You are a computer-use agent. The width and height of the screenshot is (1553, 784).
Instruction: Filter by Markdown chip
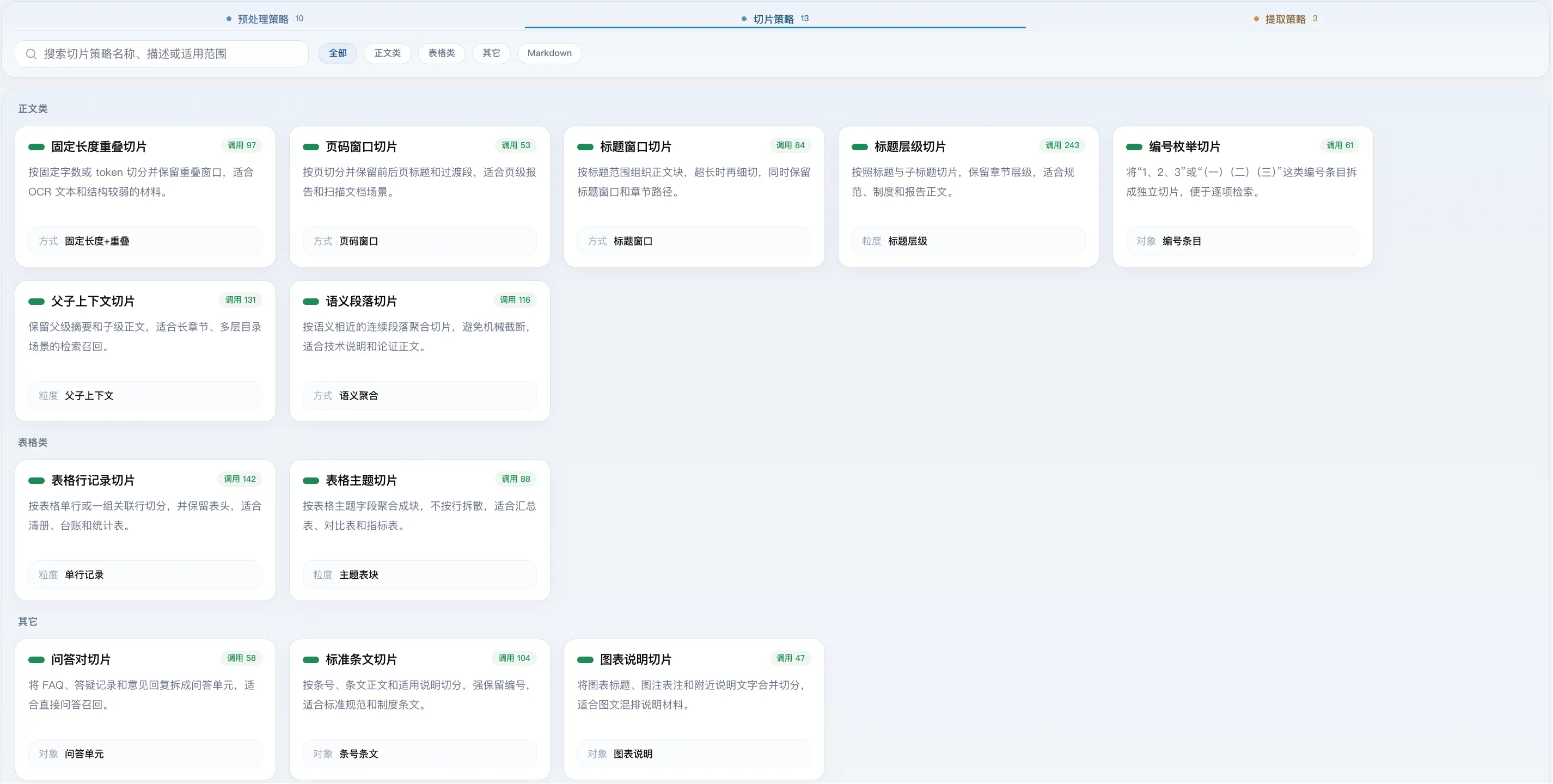[x=549, y=53]
